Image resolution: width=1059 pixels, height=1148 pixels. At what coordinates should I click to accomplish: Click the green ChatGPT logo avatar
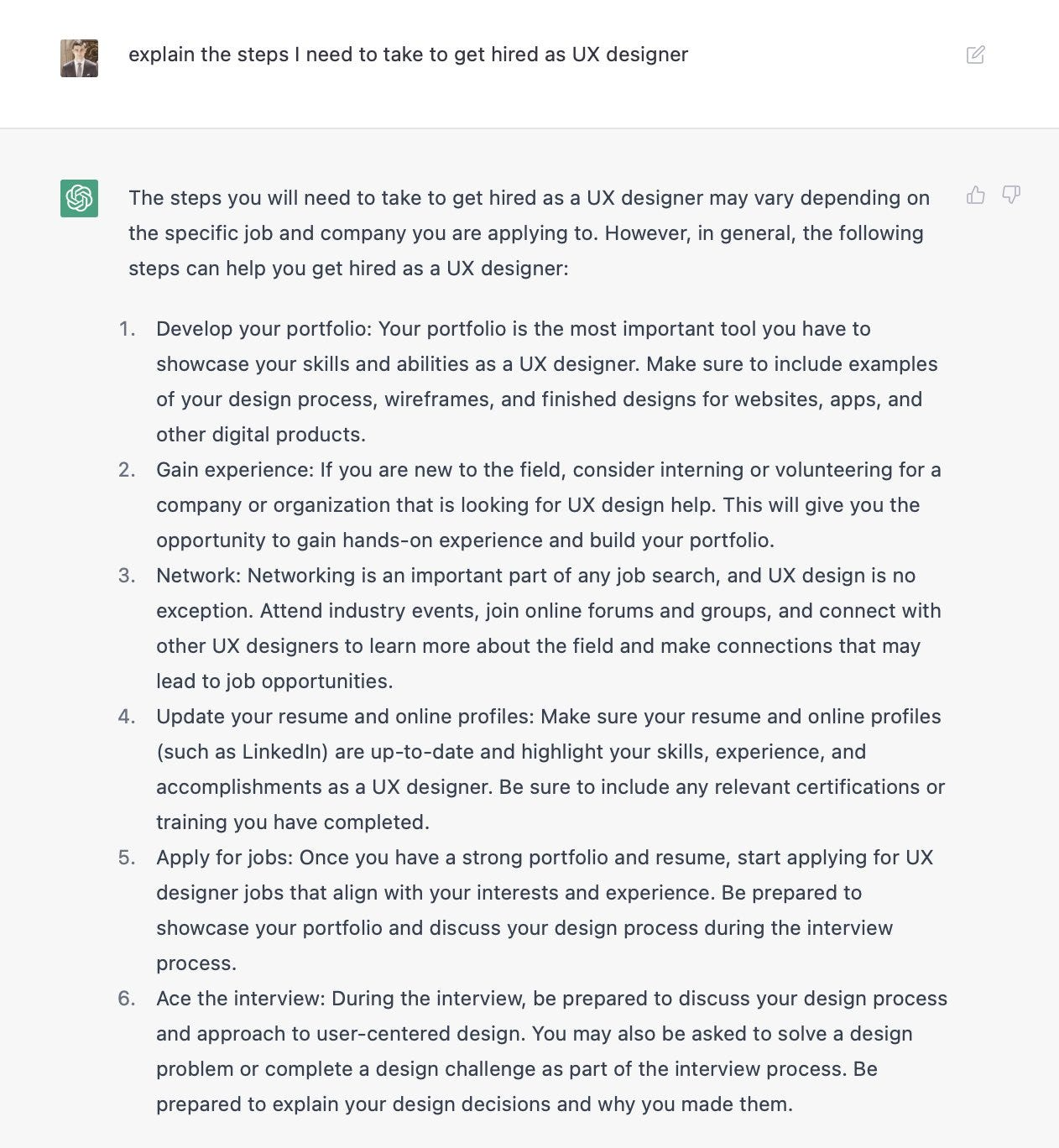point(79,198)
